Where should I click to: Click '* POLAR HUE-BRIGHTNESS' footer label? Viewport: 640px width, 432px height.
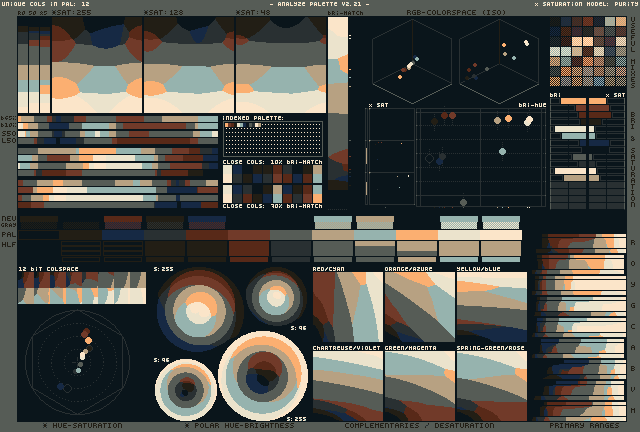coord(240,425)
